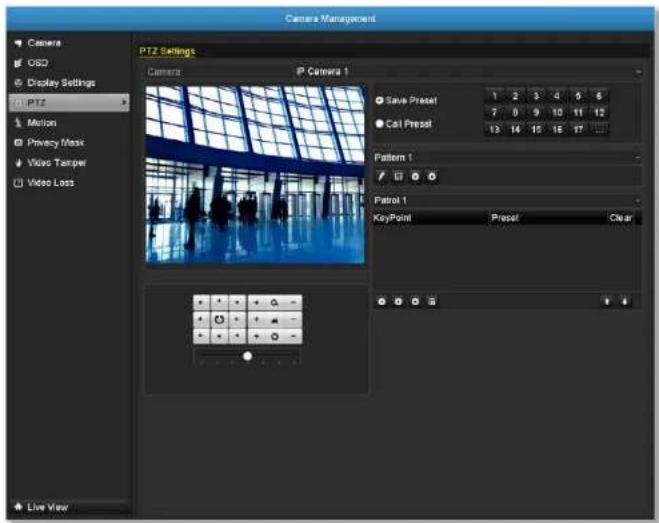Choose preset number 3

[x=536, y=96]
